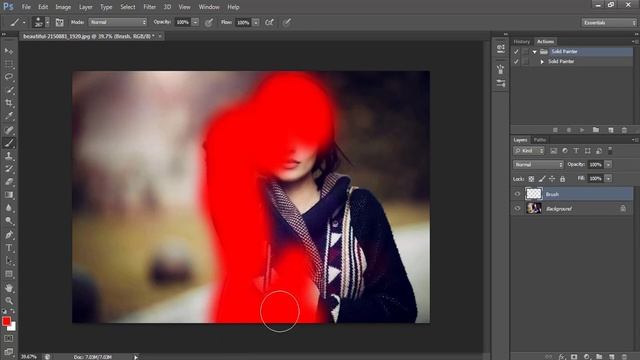Image resolution: width=640 pixels, height=360 pixels.
Task: Open the brush panel toggle in options bar
Action: [60, 22]
